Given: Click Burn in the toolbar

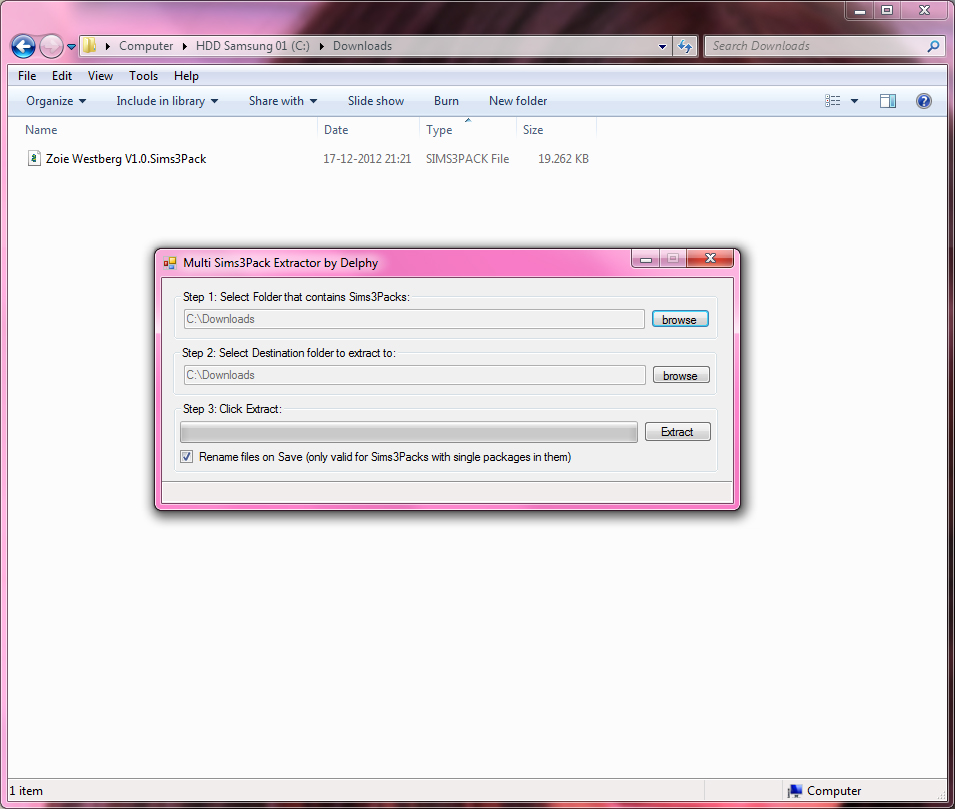Looking at the screenshot, I should click(x=446, y=101).
